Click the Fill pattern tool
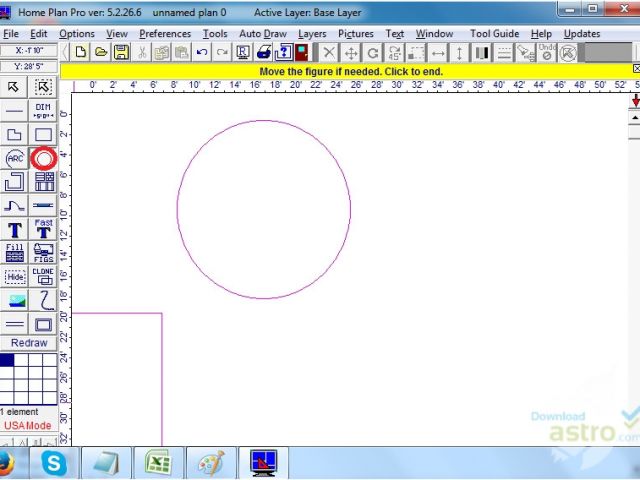 pyautogui.click(x=15, y=253)
